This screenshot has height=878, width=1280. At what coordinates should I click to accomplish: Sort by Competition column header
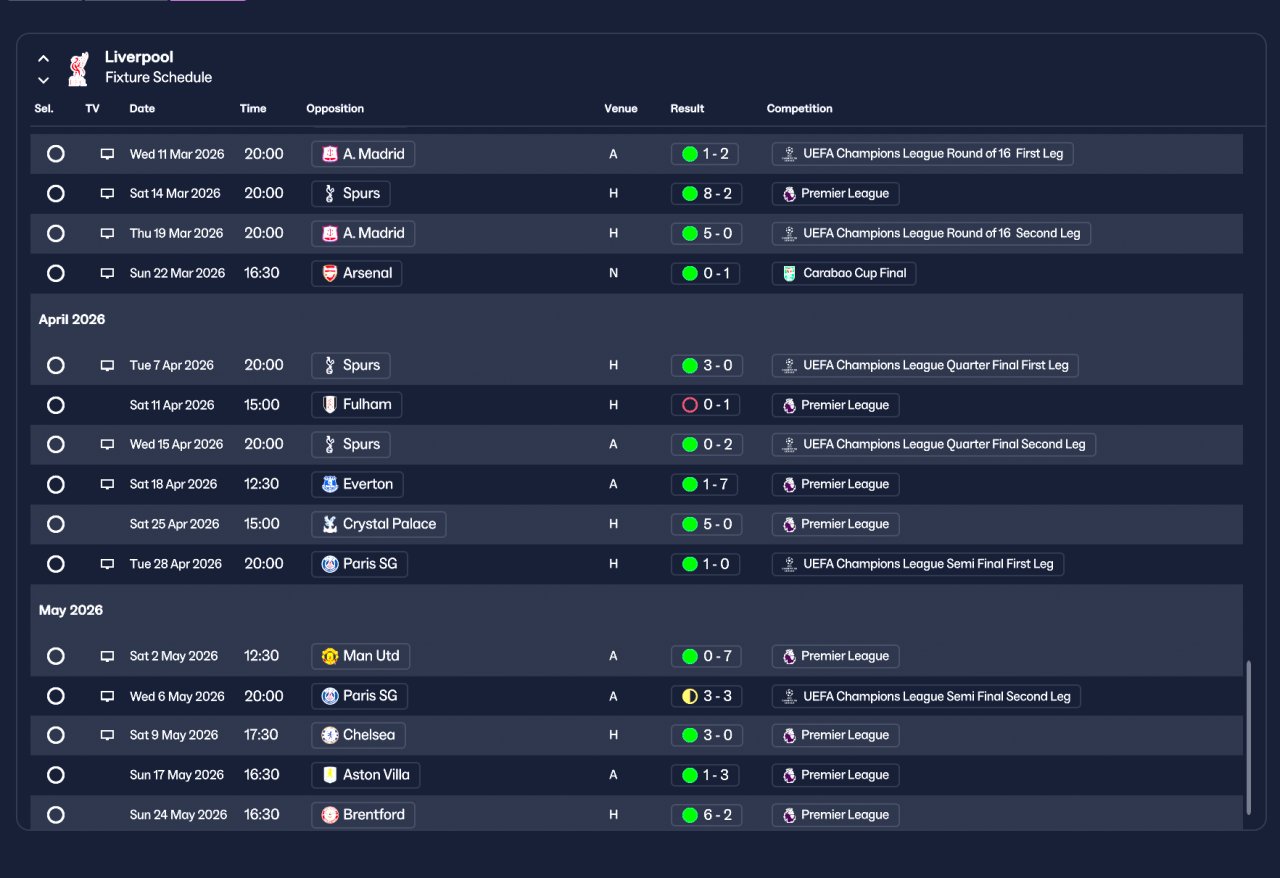799,108
